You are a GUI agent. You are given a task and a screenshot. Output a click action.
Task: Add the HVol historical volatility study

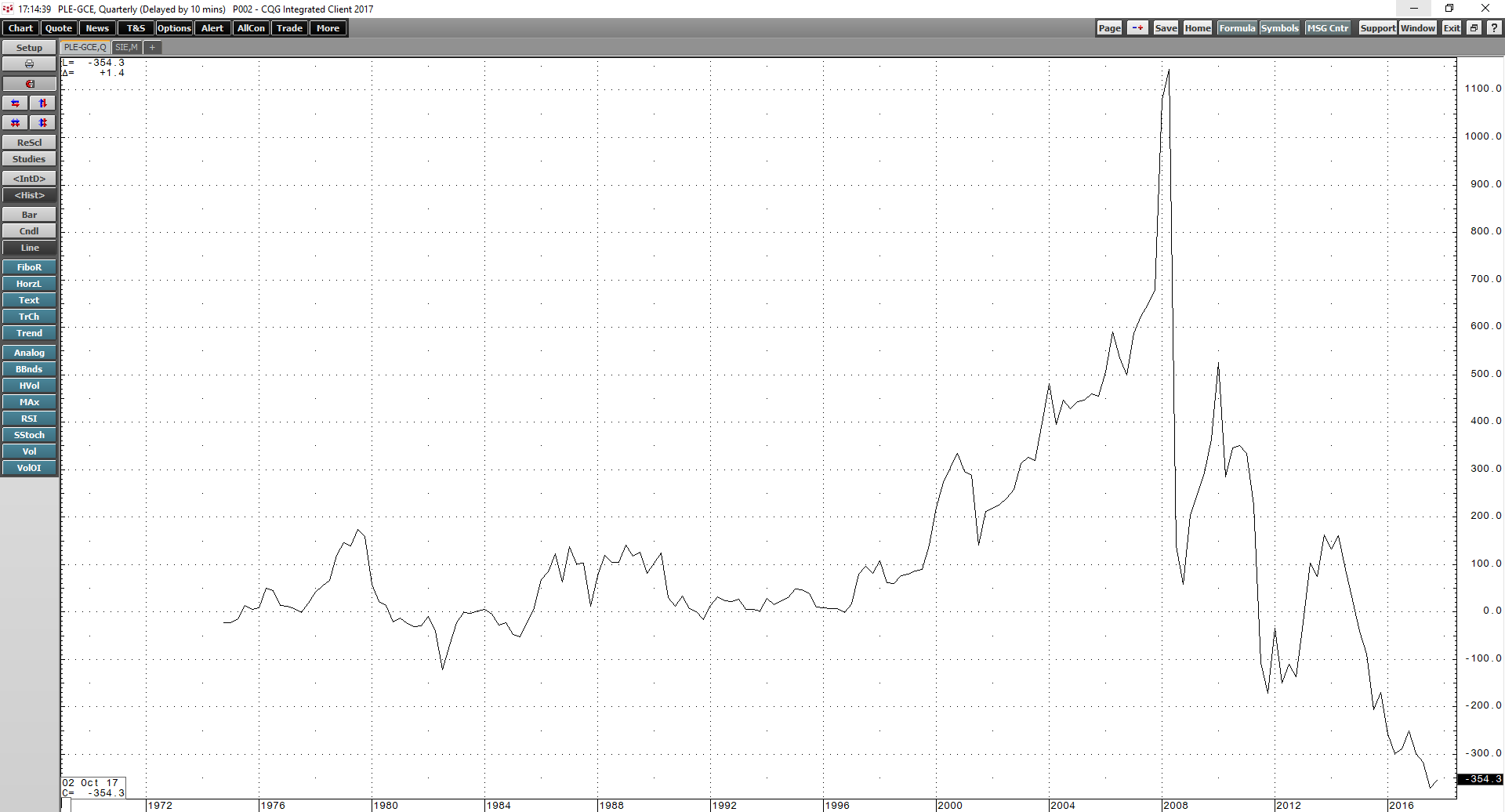[x=29, y=386]
